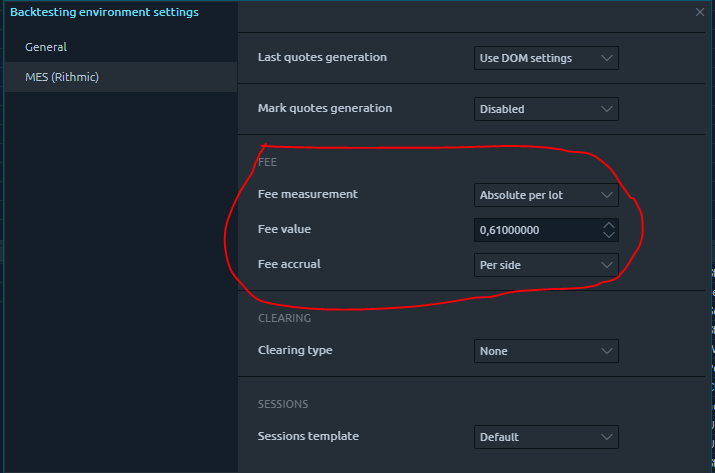This screenshot has width=715, height=473.
Task: Click the Backtesting environment settings title
Action: [x=104, y=12]
